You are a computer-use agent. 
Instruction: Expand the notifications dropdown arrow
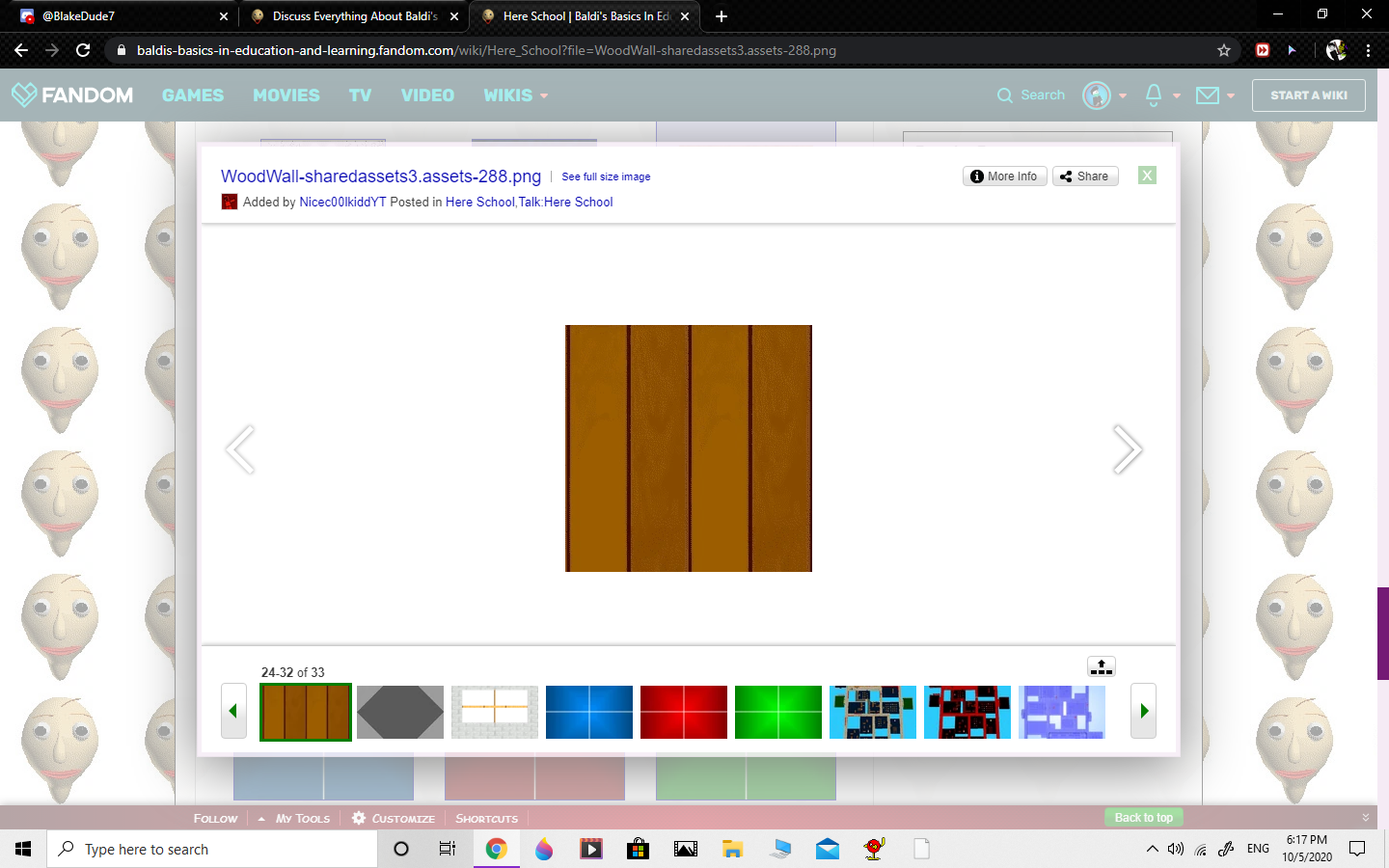pyautogui.click(x=1177, y=96)
